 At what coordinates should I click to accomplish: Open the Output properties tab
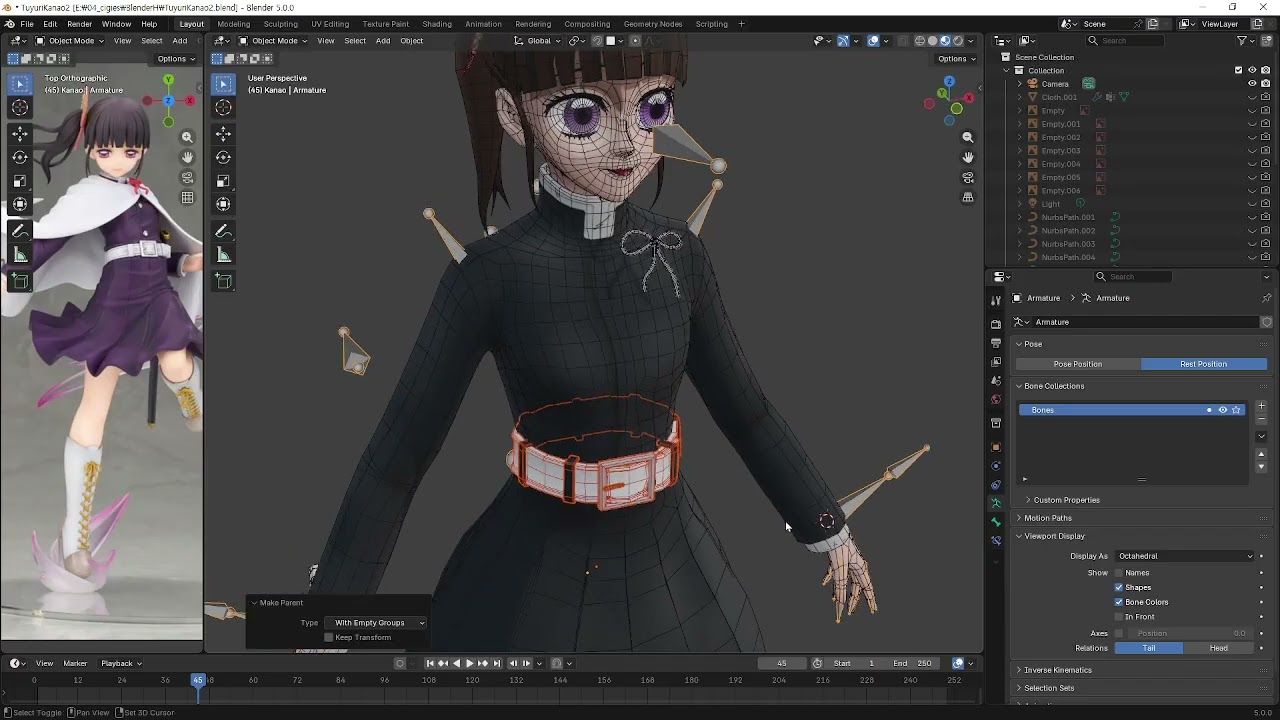point(996,343)
